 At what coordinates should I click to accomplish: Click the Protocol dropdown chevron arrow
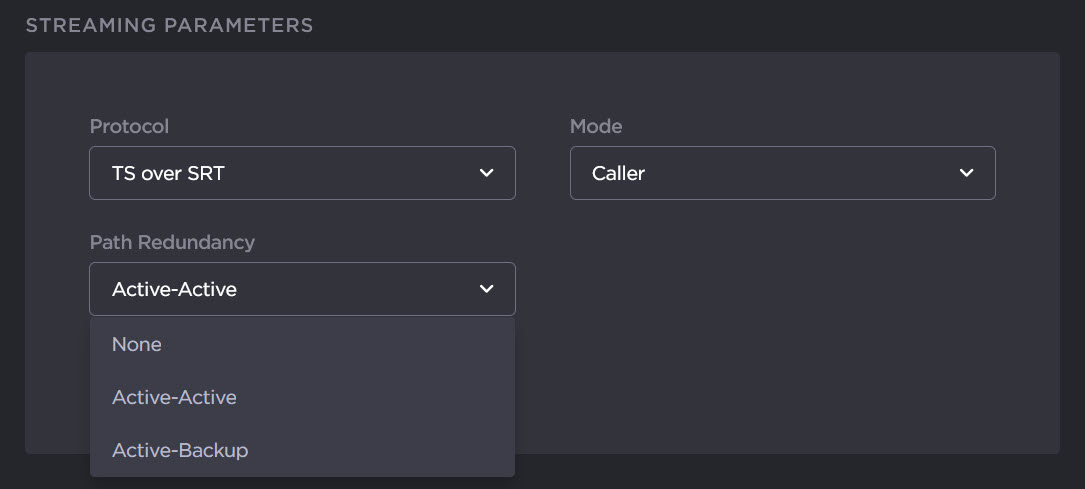click(487, 173)
